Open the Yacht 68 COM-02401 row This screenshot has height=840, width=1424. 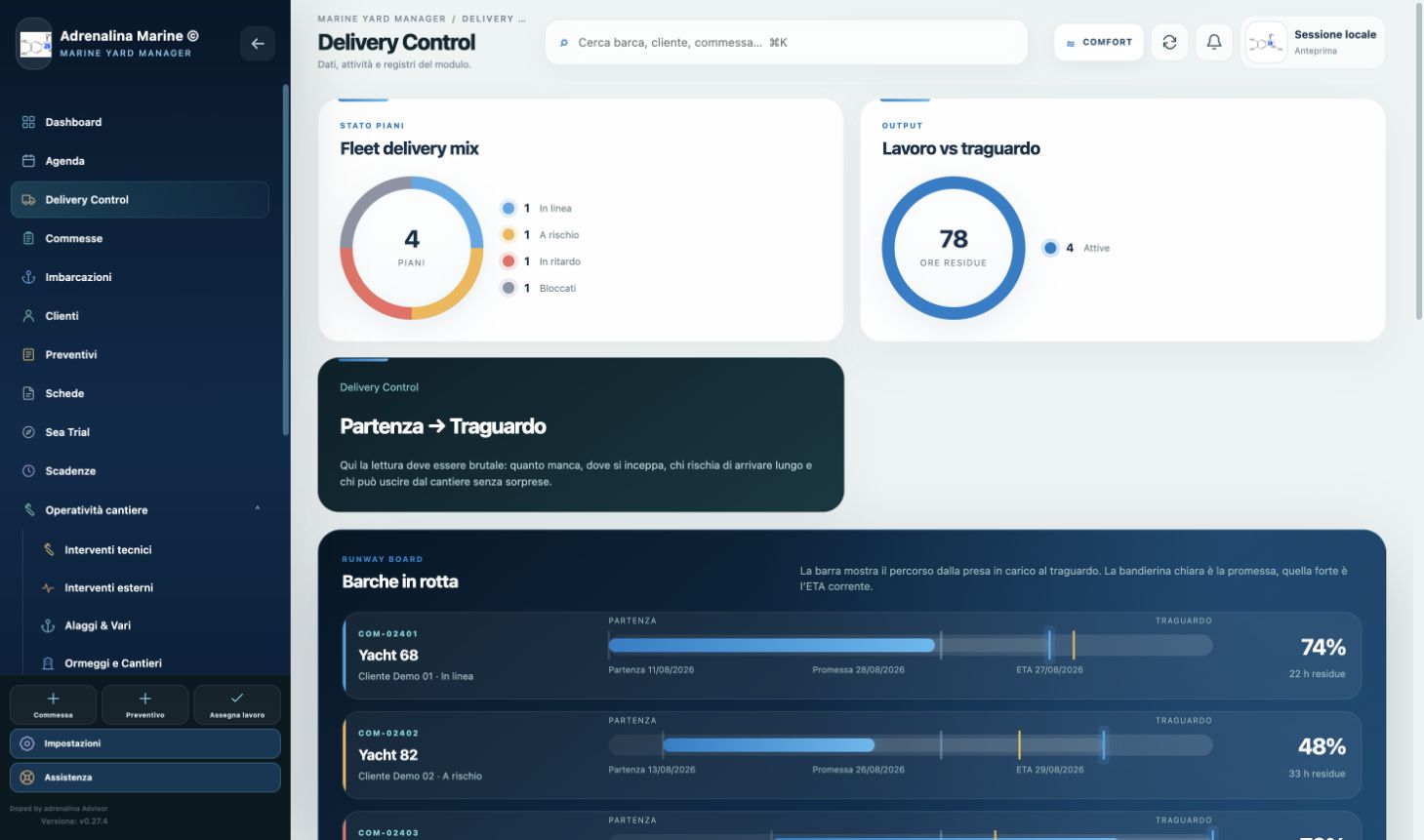click(852, 656)
